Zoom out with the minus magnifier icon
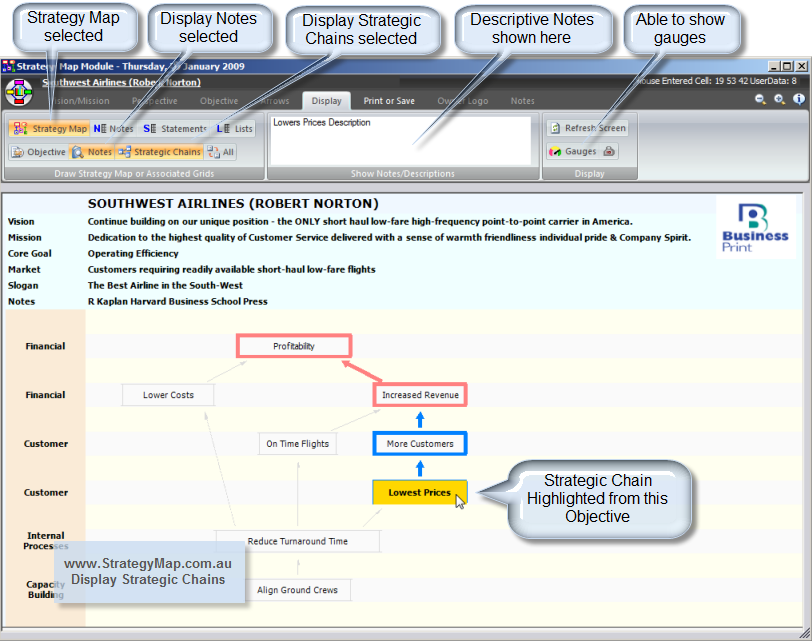Screen dimensions: 812x641 (x=760, y=99)
